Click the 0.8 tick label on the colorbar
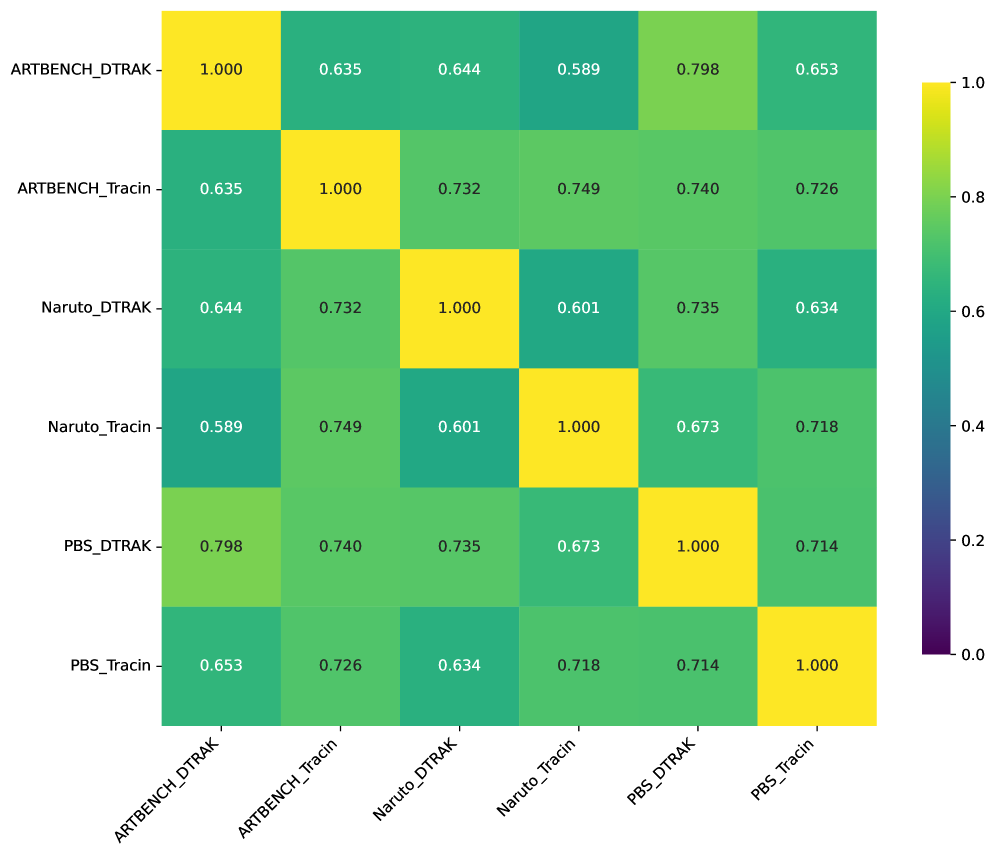Viewport: 996px width, 857px height. [975, 197]
